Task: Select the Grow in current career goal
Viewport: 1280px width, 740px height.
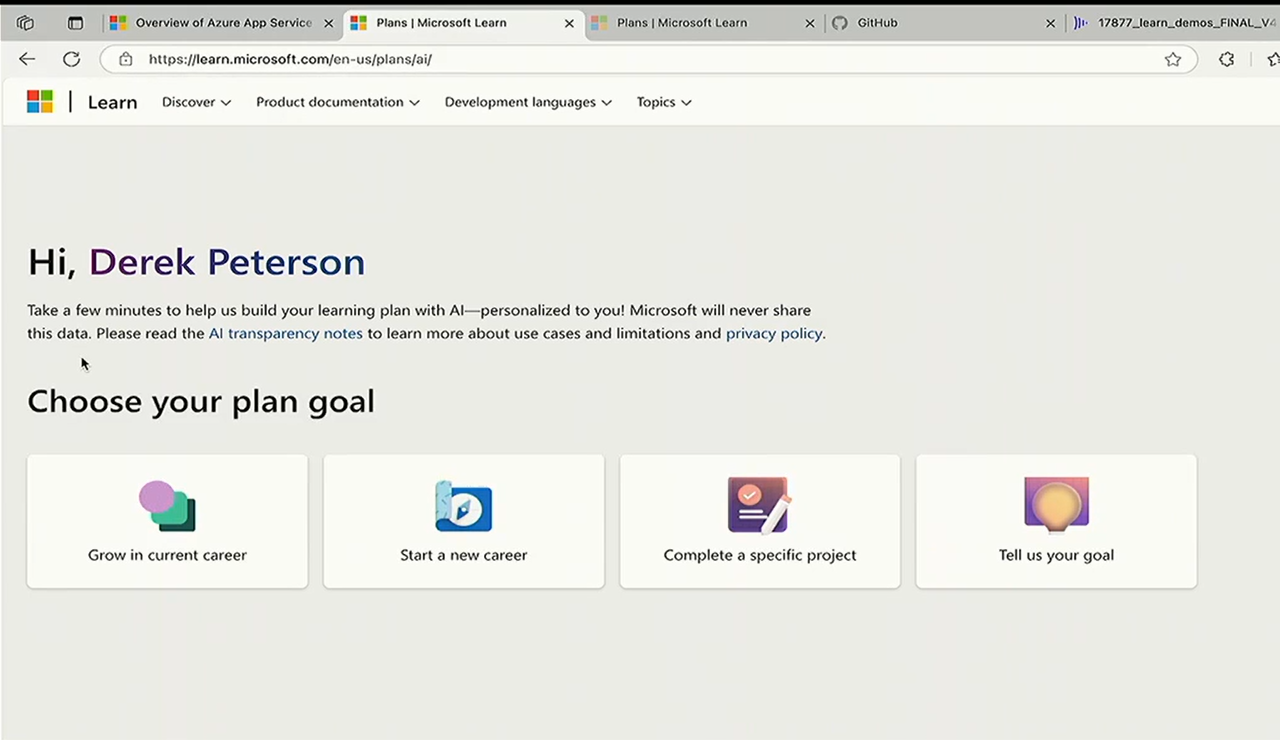Action: pyautogui.click(x=167, y=521)
